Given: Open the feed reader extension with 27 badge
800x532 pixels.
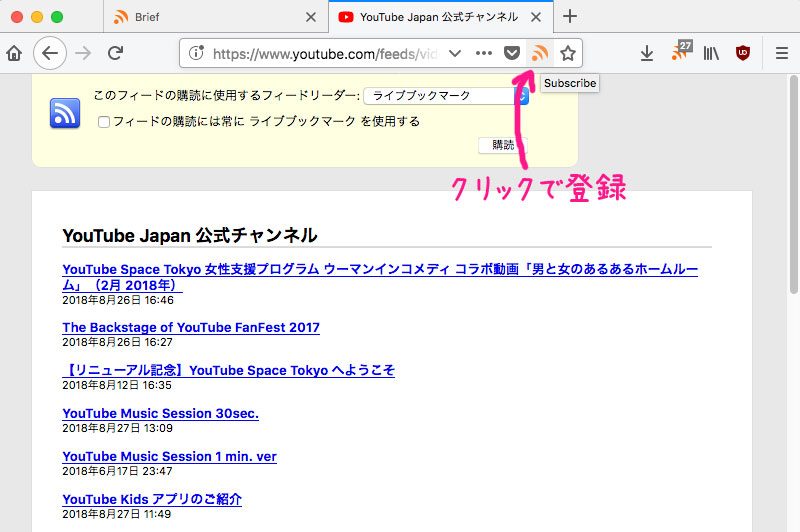Looking at the screenshot, I should pos(680,53).
